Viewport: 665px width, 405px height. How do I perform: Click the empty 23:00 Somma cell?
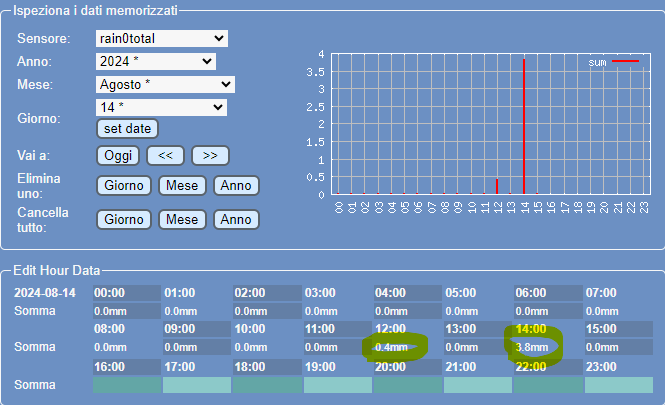[619, 385]
